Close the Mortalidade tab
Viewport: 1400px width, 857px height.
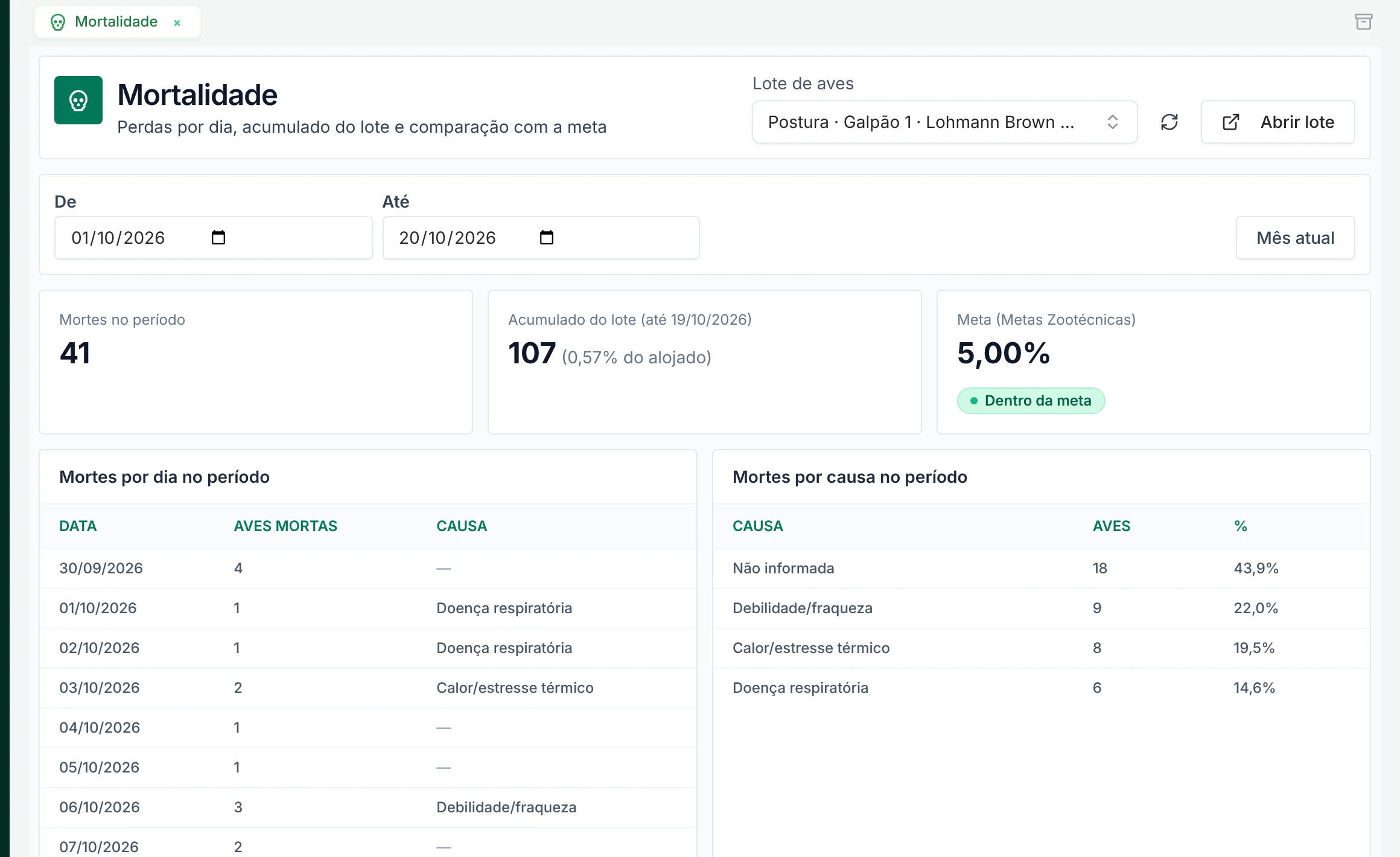coord(177,23)
